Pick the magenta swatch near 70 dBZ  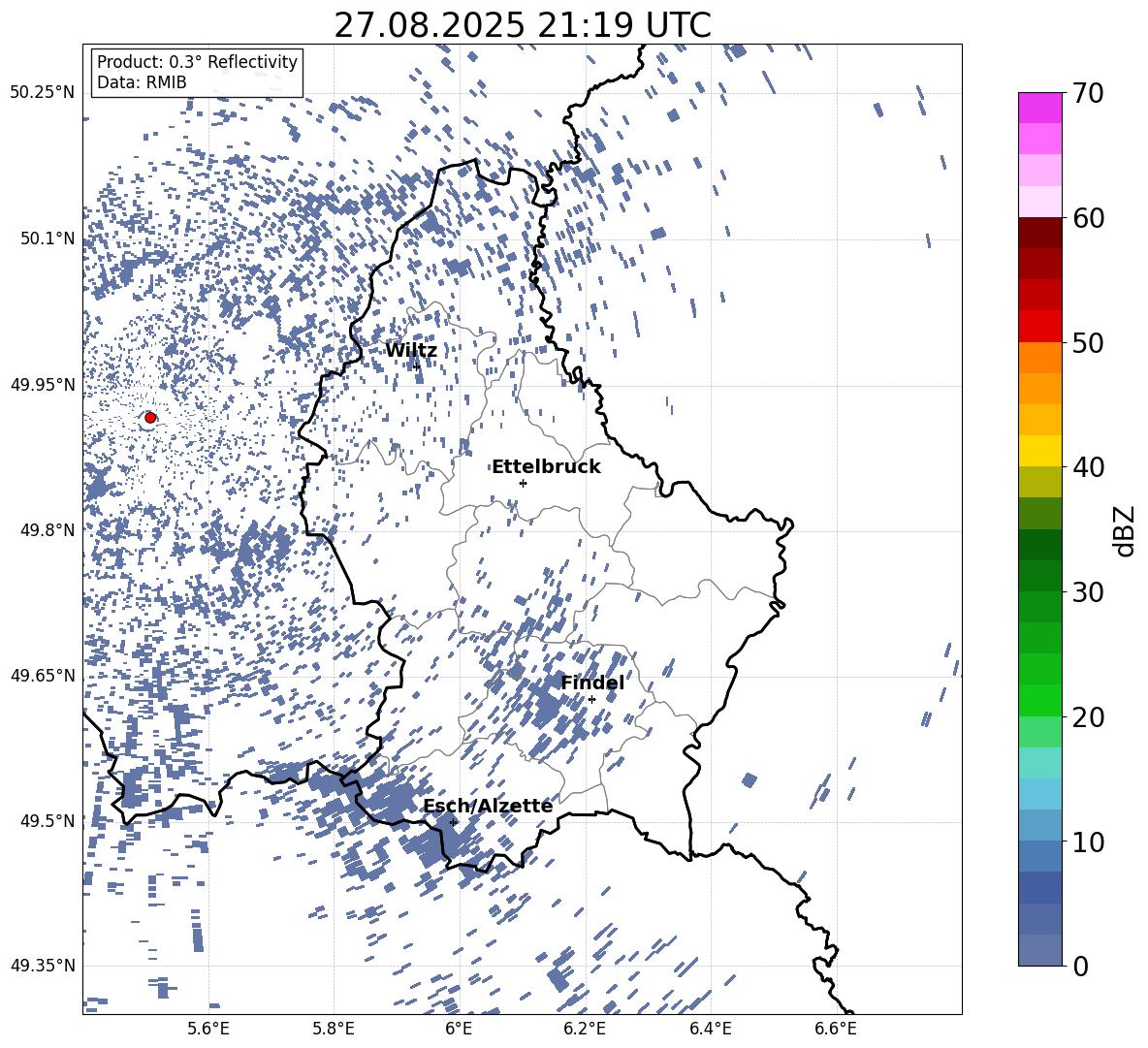1039,108
